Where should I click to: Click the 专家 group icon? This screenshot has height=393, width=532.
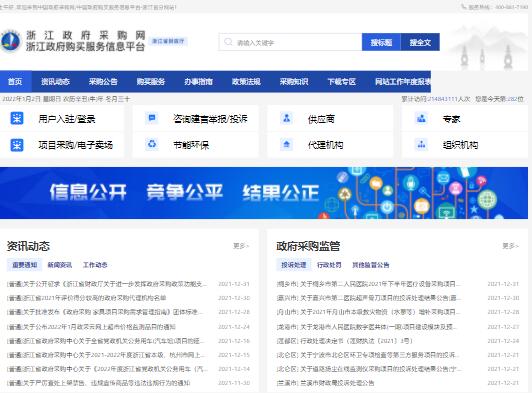(x=421, y=118)
